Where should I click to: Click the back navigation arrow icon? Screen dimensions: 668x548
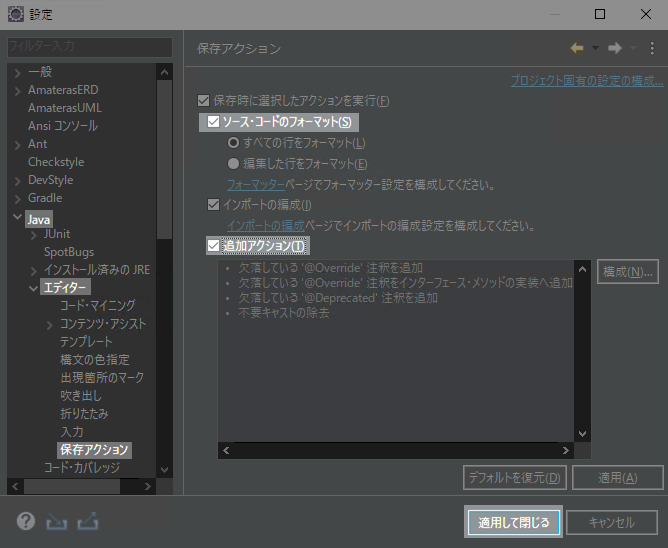(577, 48)
